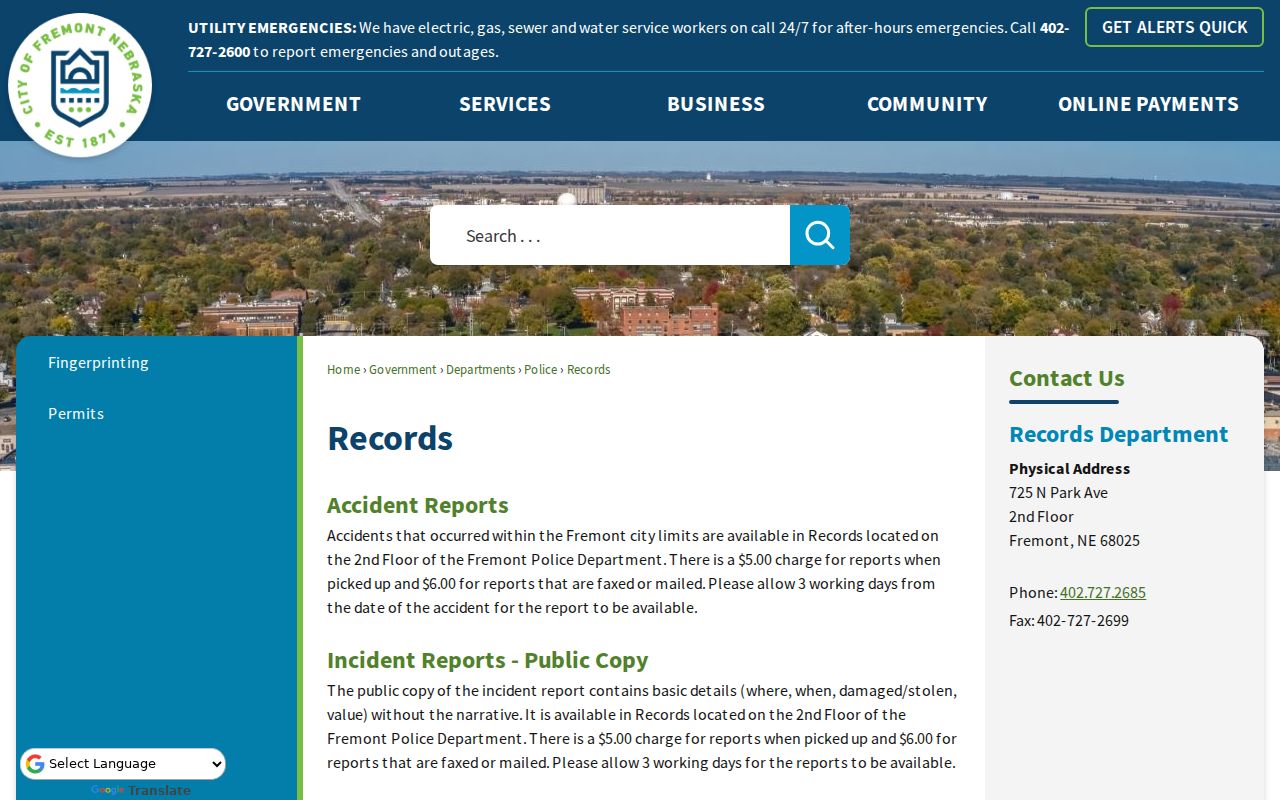This screenshot has width=1280, height=800.
Task: Click into the Search input field
Action: click(x=610, y=235)
